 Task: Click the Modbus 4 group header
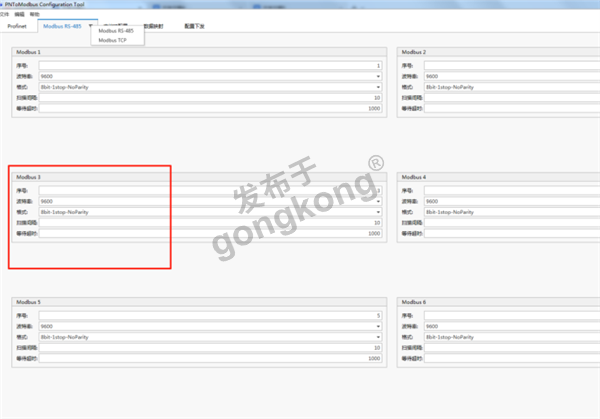coord(499,177)
